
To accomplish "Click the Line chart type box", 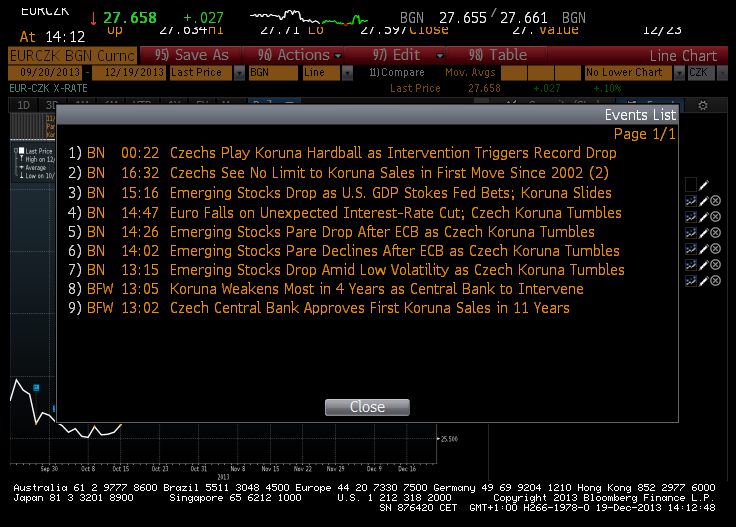I will (322, 73).
